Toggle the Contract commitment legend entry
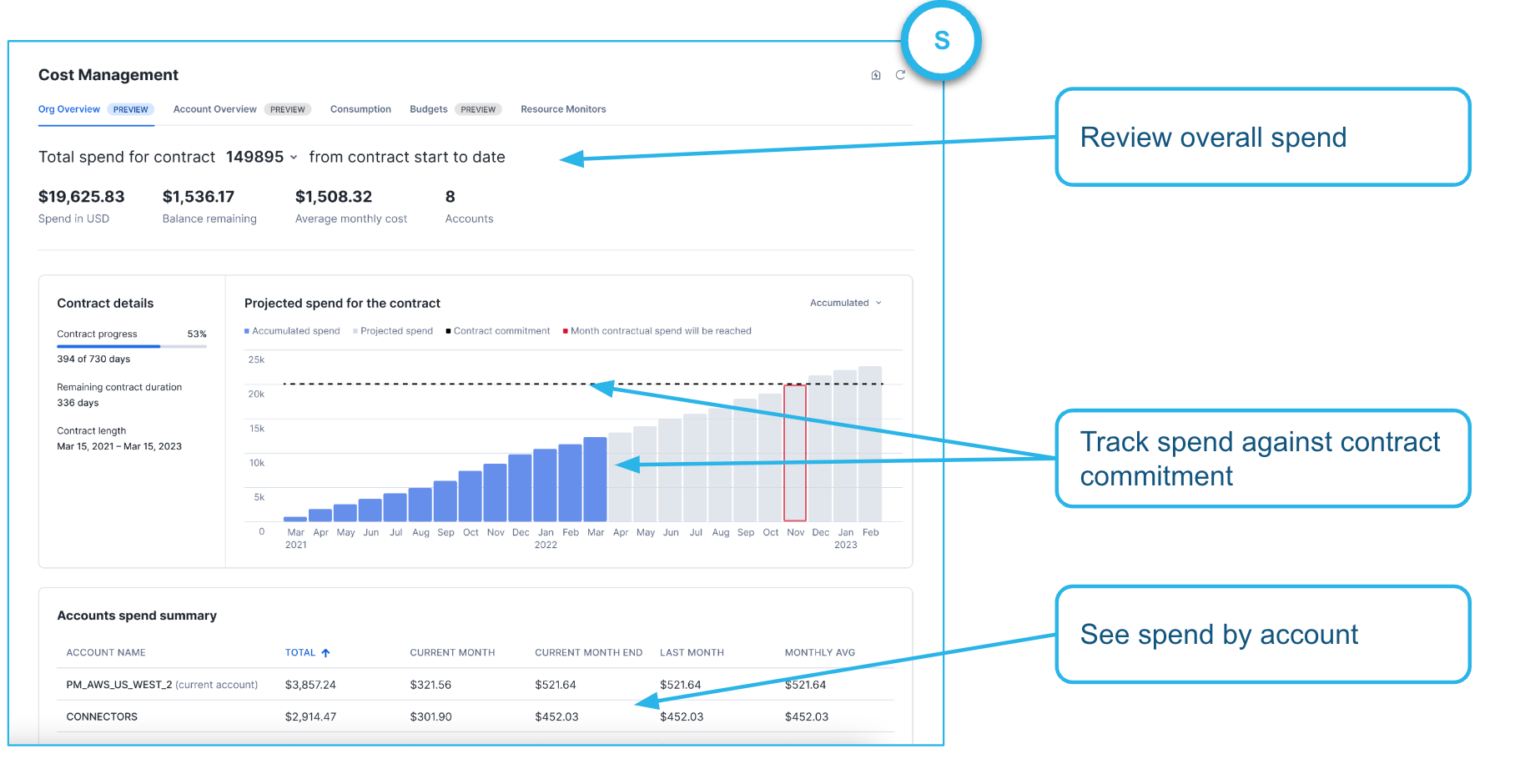 [498, 331]
